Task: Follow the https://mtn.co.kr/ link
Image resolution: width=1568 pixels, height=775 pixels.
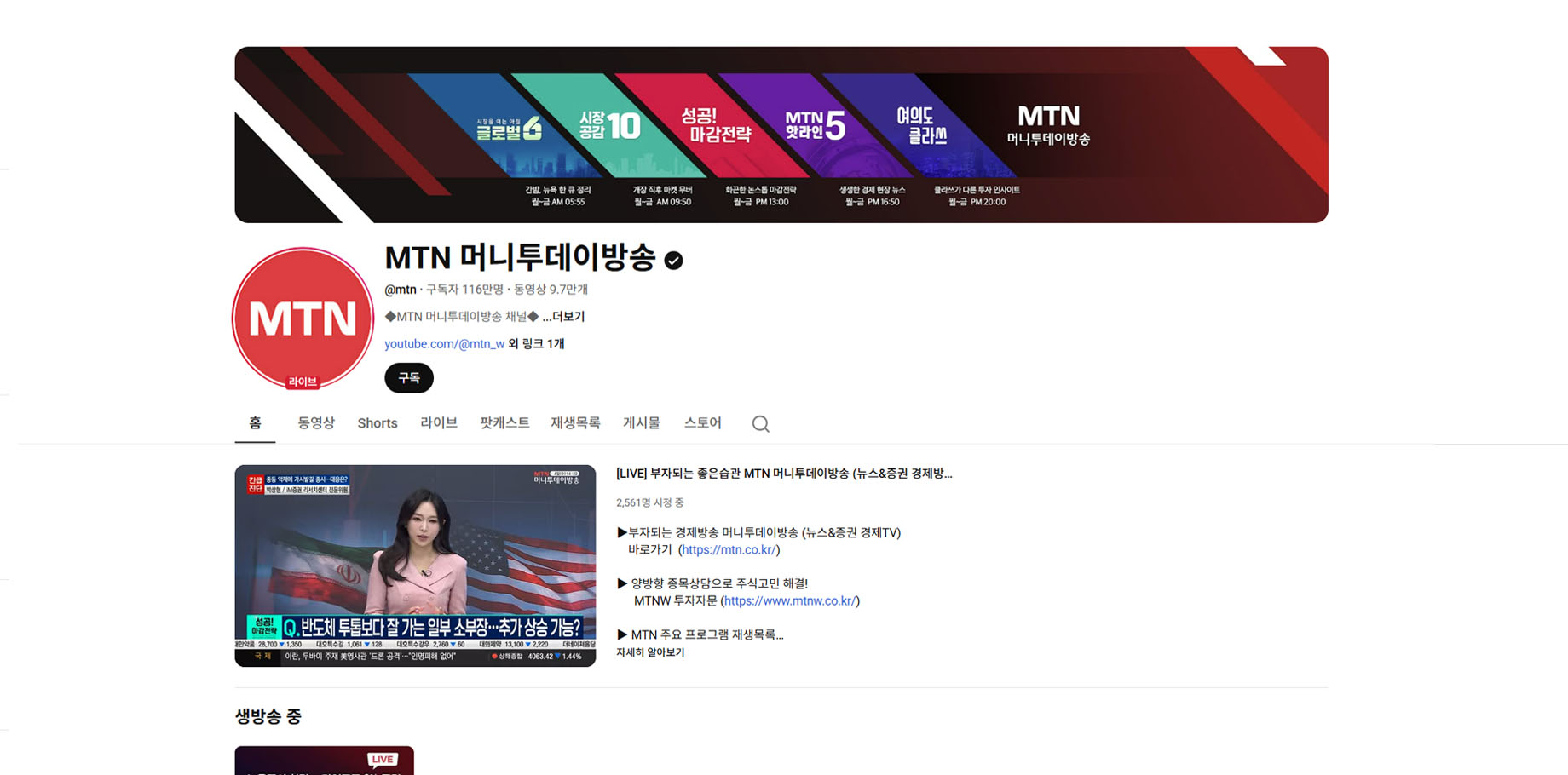Action: pos(729,550)
